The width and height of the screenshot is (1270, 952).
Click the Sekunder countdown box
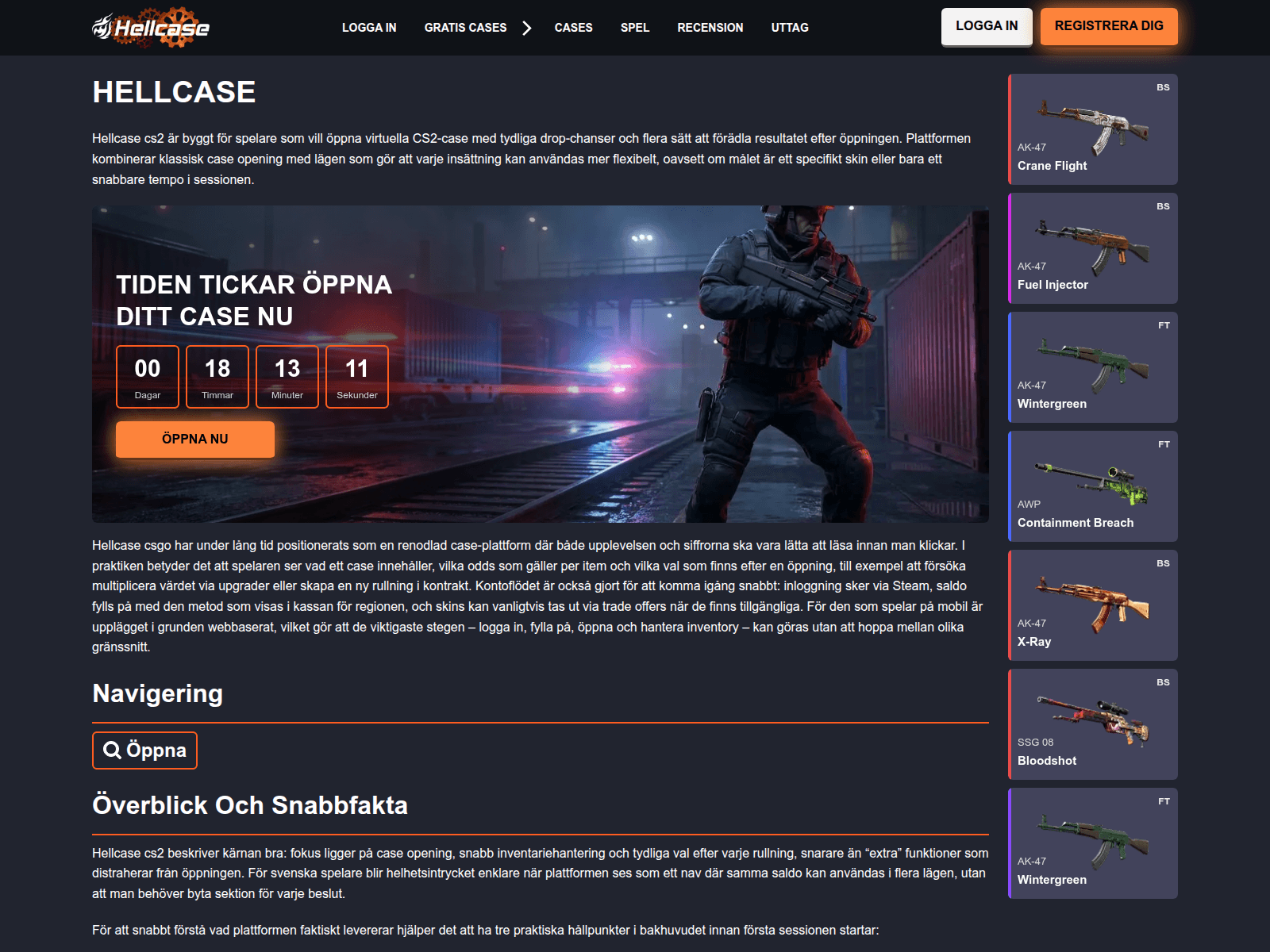(x=357, y=377)
